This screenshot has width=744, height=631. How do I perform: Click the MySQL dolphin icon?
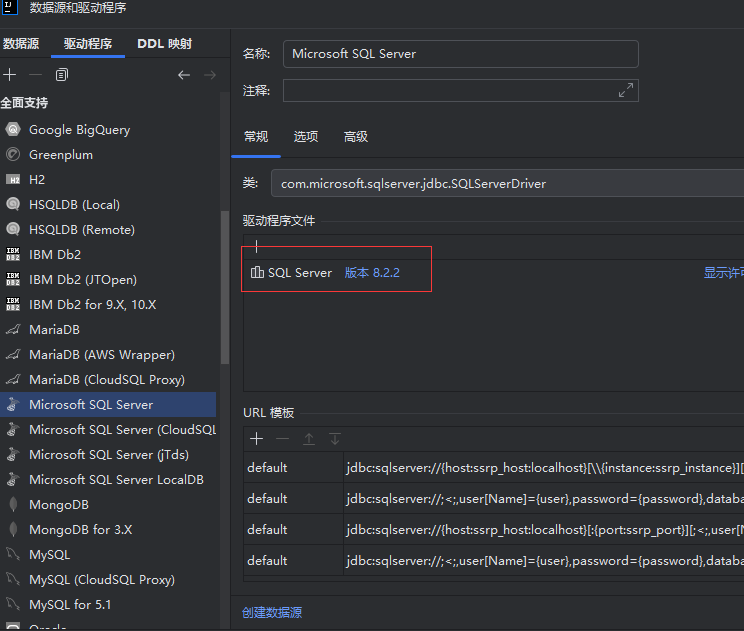coord(13,554)
